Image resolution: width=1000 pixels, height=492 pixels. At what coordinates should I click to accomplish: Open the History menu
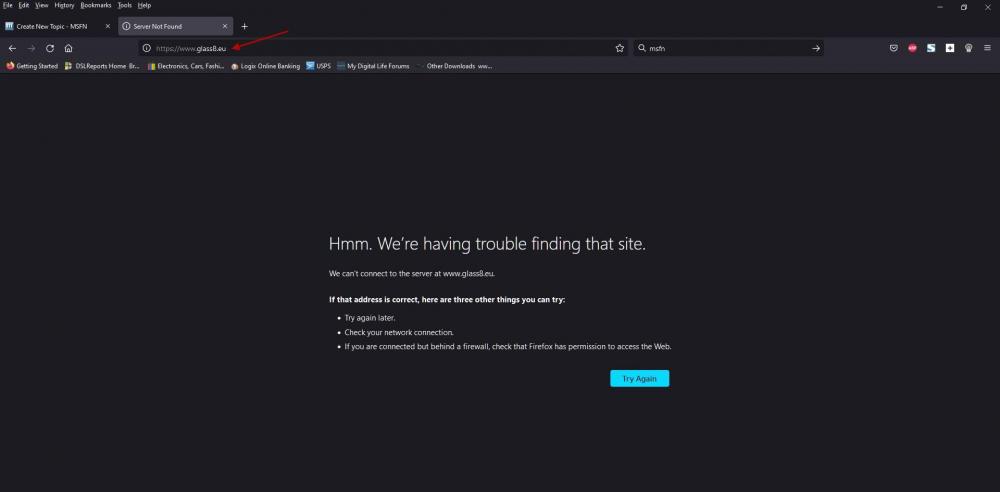point(64,5)
